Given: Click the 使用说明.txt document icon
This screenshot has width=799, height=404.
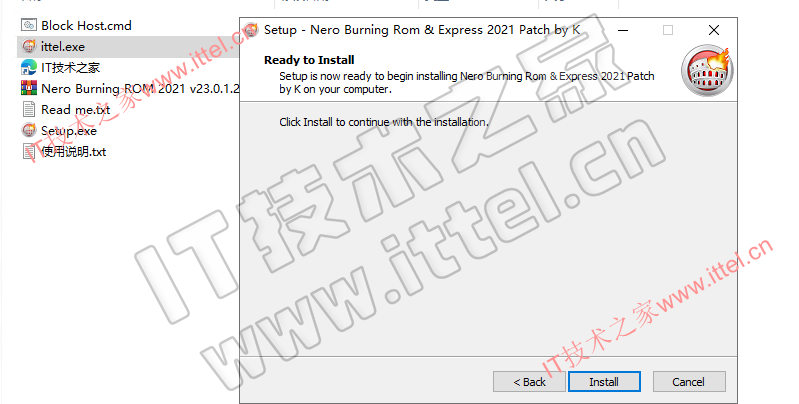Looking at the screenshot, I should point(29,151).
